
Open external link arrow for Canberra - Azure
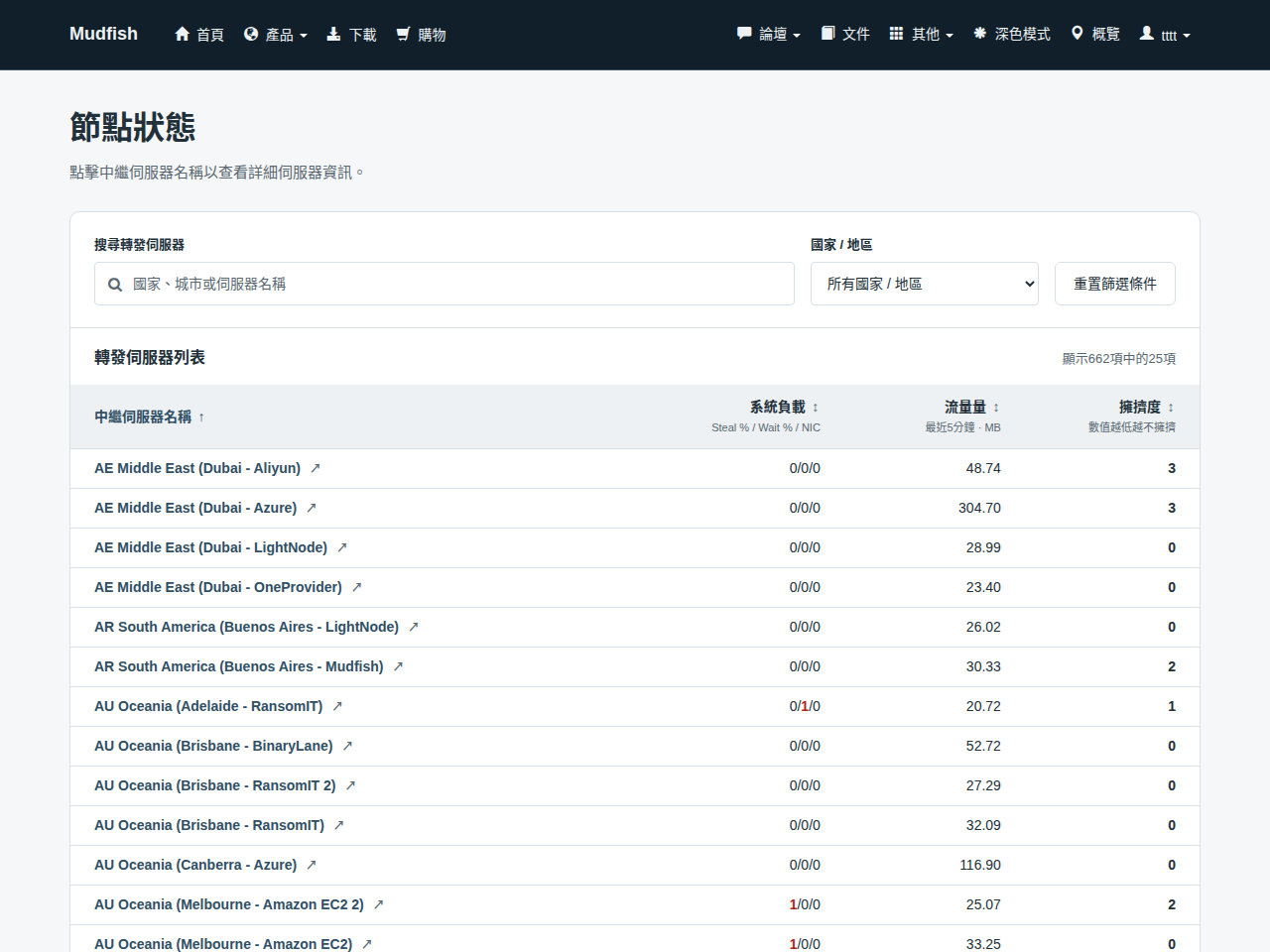312,865
